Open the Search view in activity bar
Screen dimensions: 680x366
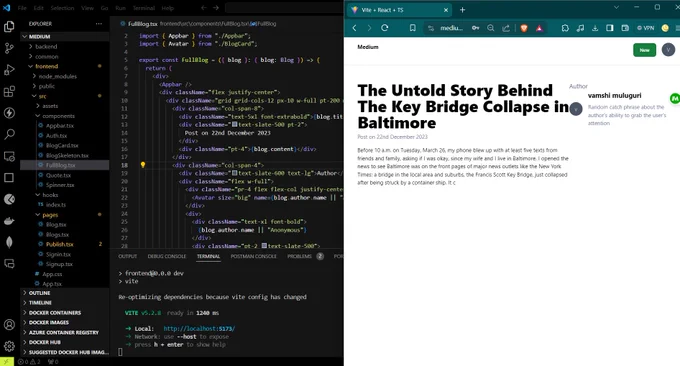click(x=9, y=134)
